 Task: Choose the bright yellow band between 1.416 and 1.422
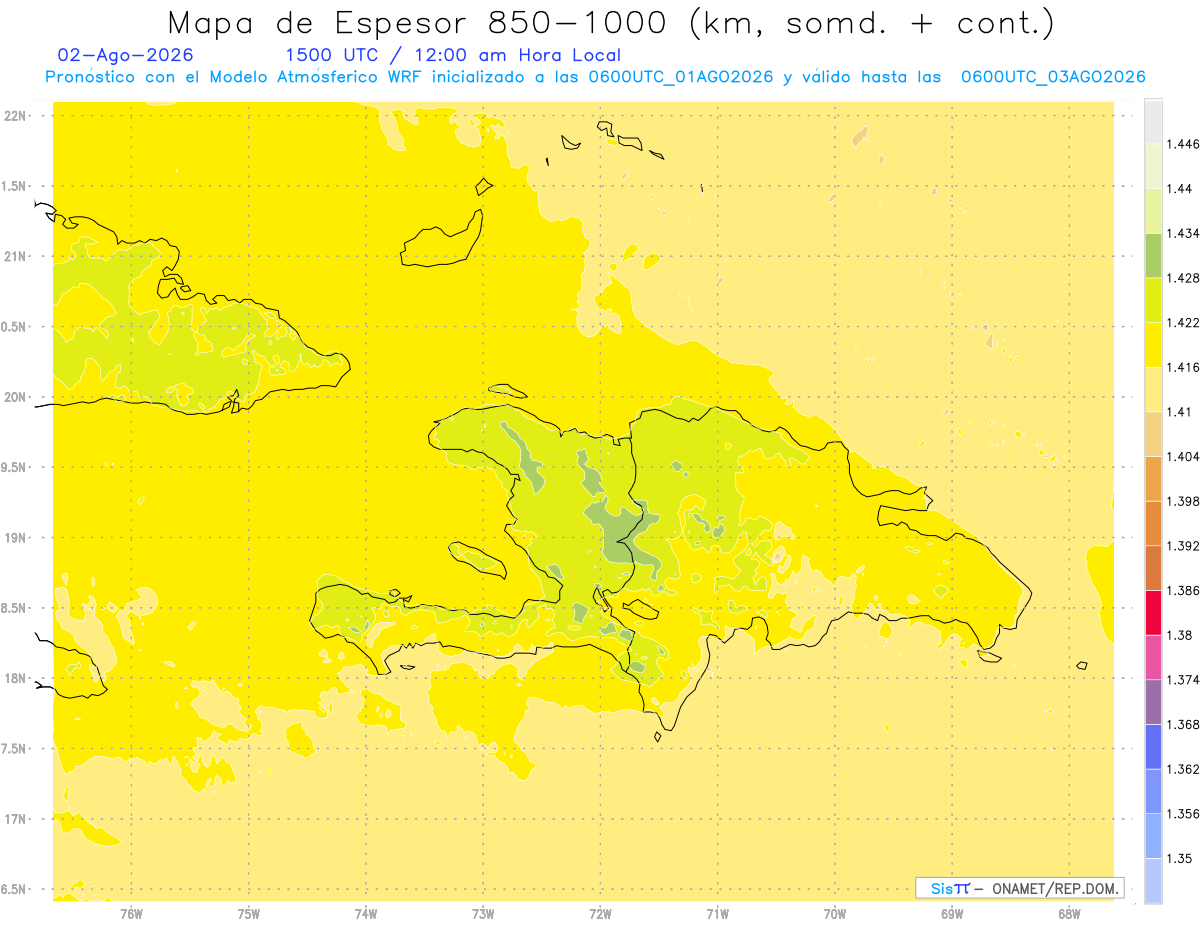pos(1153,344)
